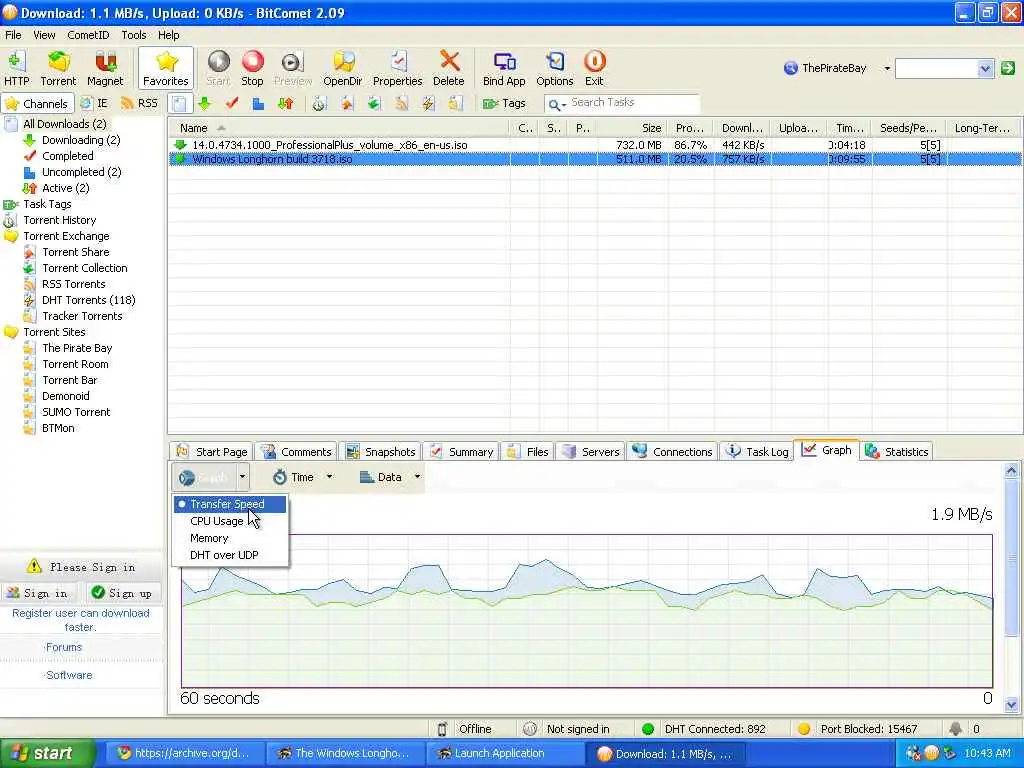Open the Help menu

168,35
